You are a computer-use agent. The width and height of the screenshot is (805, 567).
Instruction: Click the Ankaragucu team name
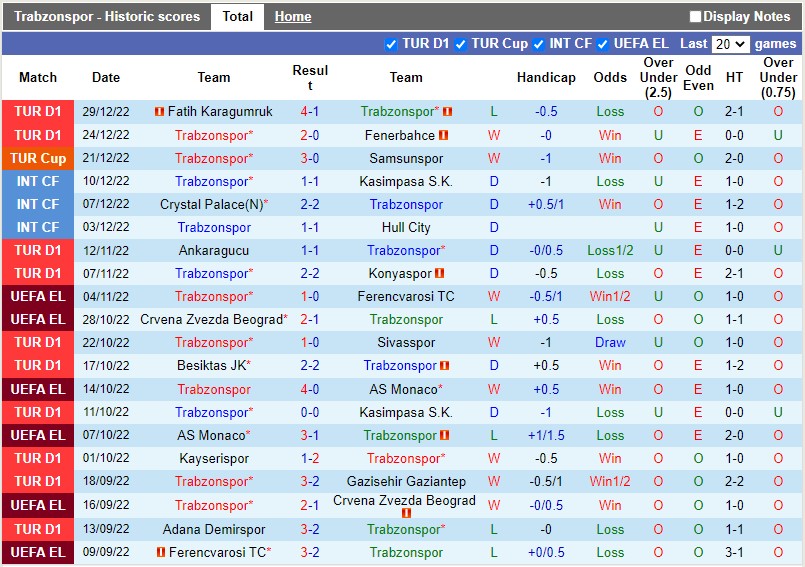coord(214,251)
